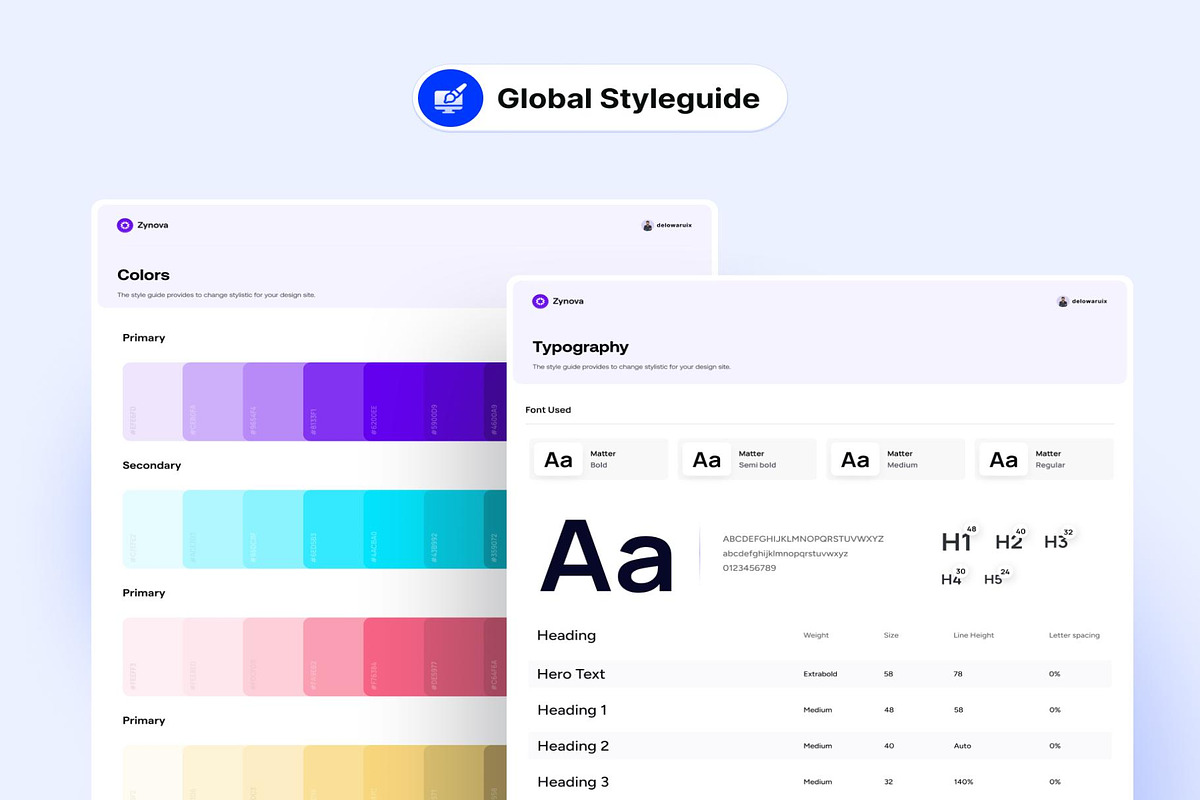Screen dimensions: 1200x800
Task: Click the Aa tile for Matter Regular
Action: pyautogui.click(x=1003, y=459)
